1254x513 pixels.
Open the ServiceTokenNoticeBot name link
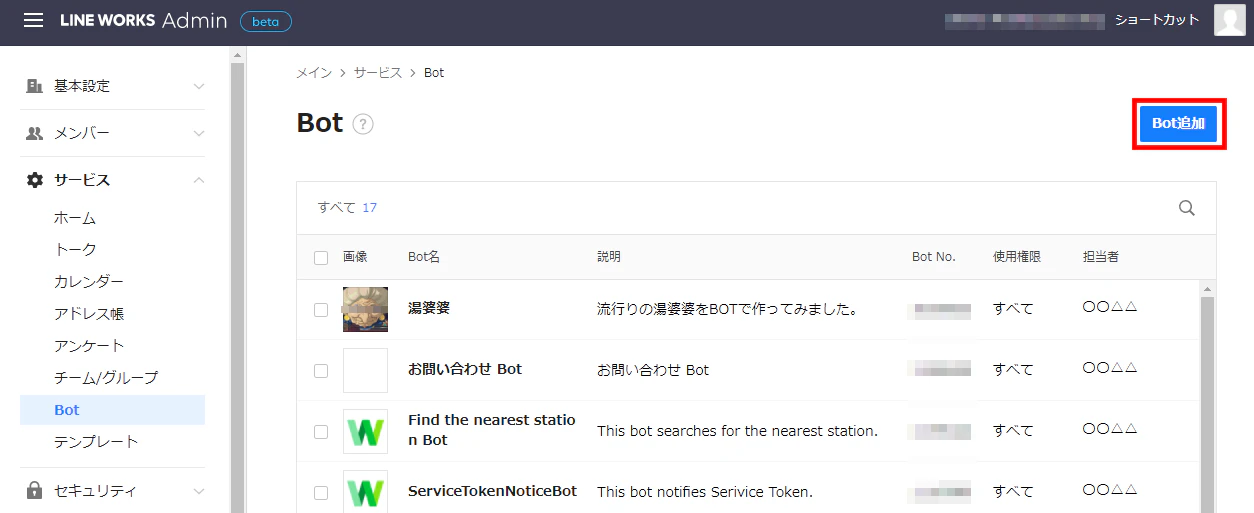[x=492, y=491]
